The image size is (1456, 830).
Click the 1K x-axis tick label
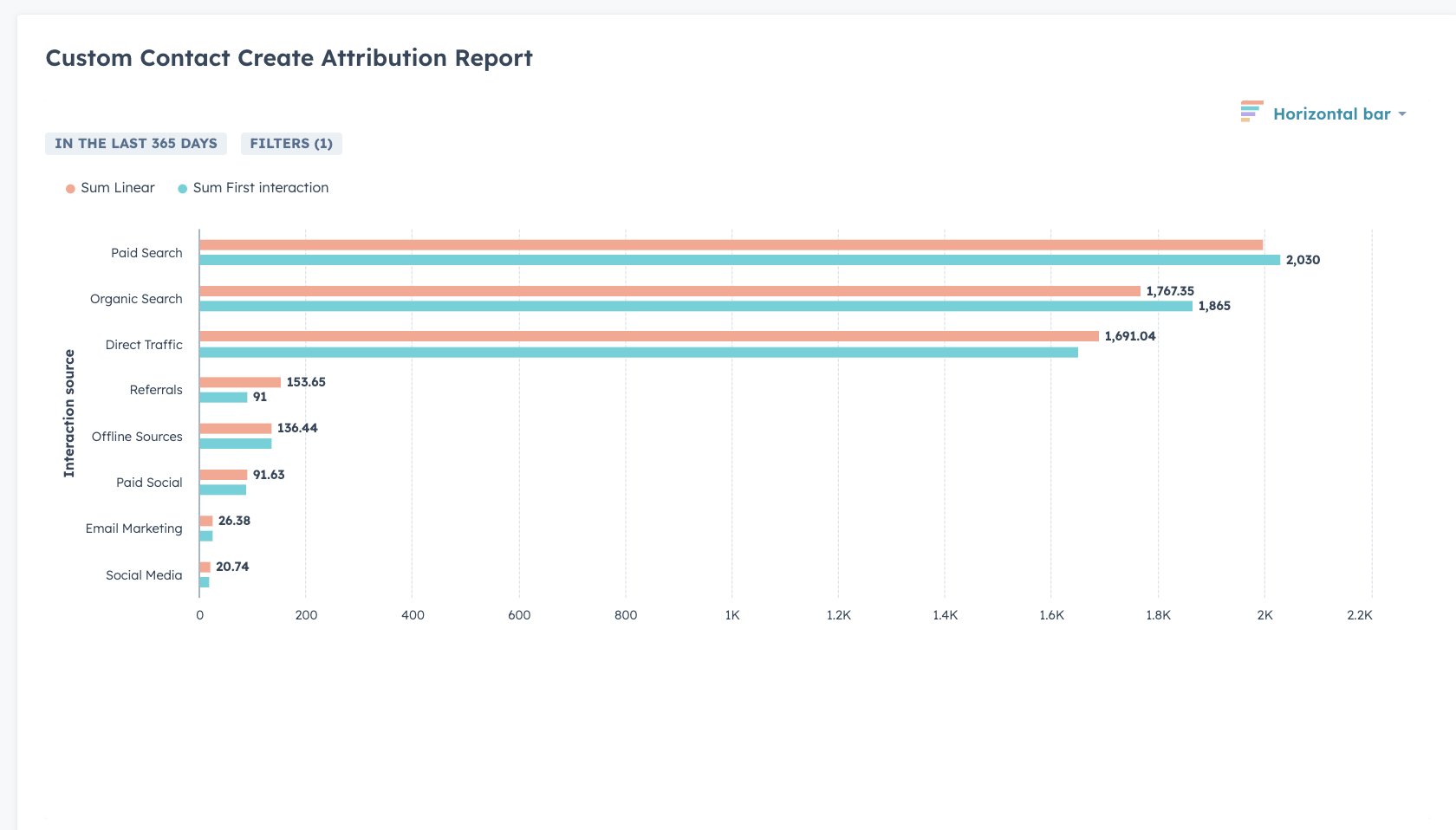732,615
